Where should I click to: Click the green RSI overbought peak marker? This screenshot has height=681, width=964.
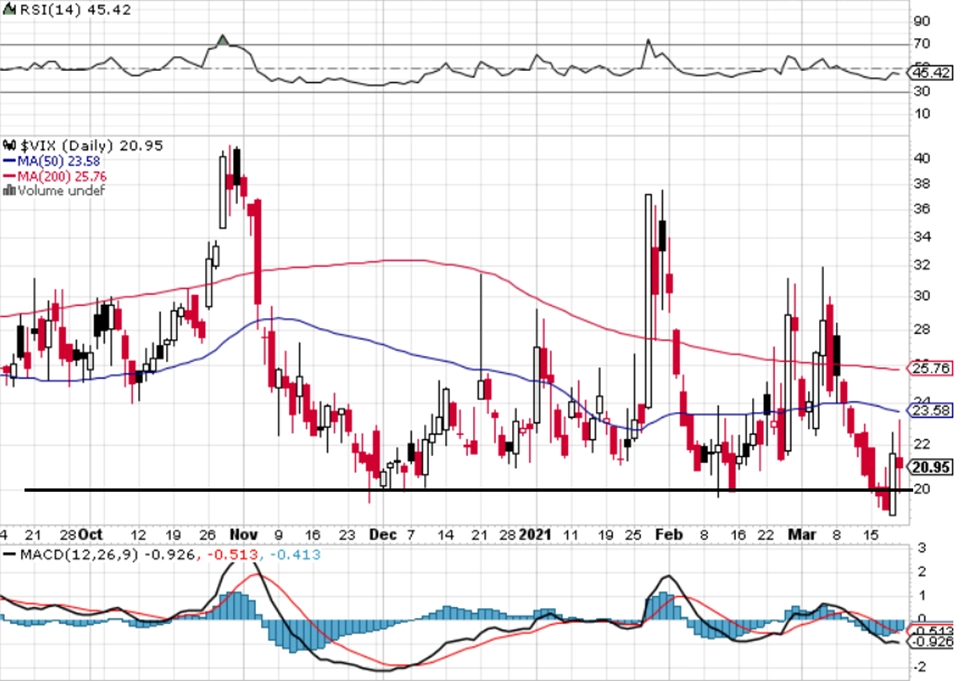(223, 40)
